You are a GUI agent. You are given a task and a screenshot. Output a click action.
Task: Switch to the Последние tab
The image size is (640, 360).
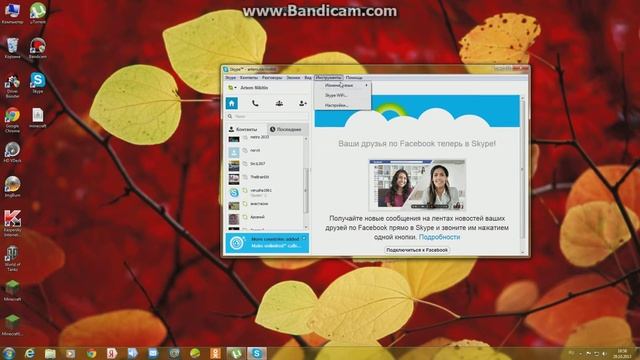[x=288, y=129]
